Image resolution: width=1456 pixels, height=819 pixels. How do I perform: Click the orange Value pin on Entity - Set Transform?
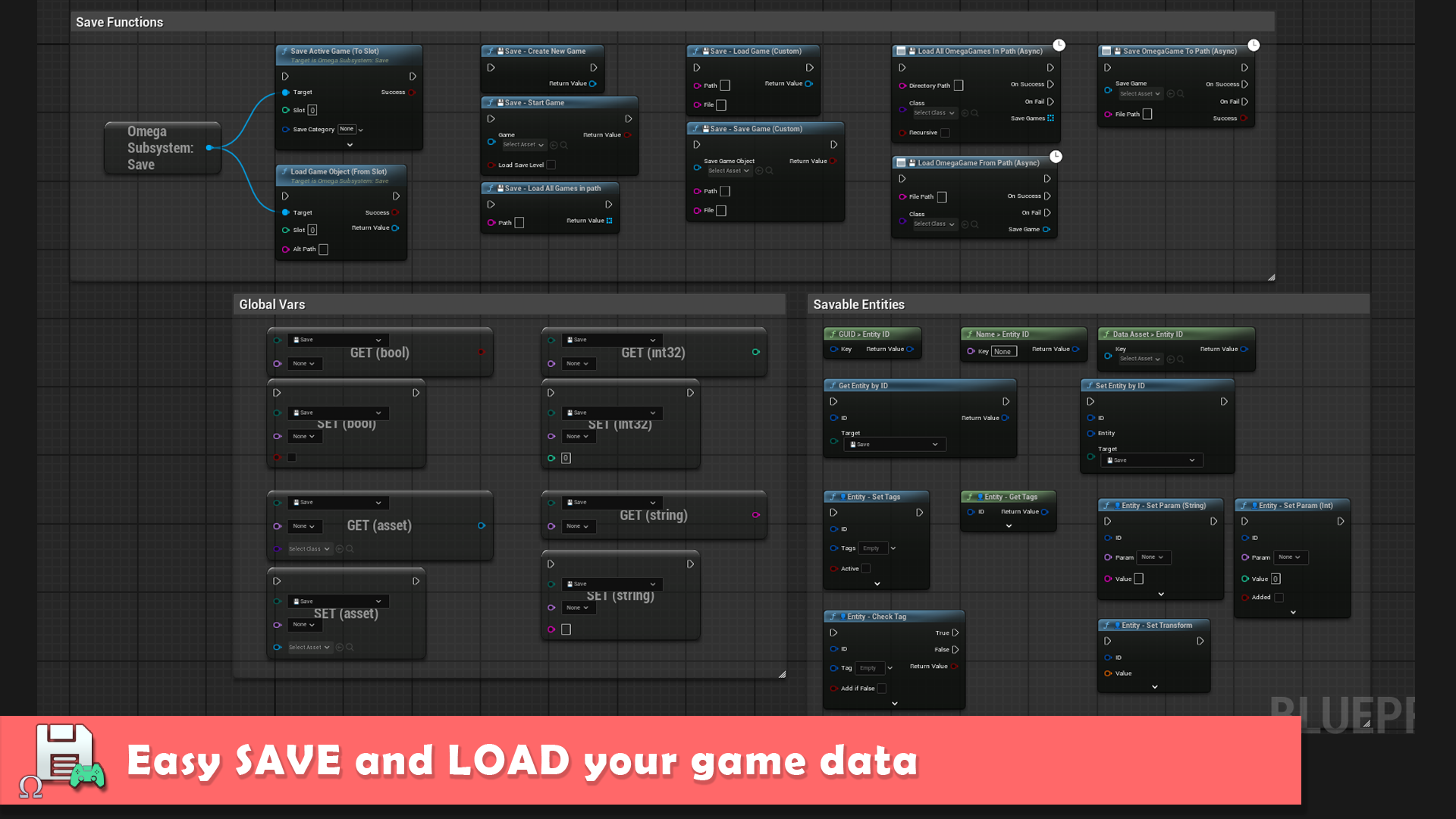pos(1108,673)
